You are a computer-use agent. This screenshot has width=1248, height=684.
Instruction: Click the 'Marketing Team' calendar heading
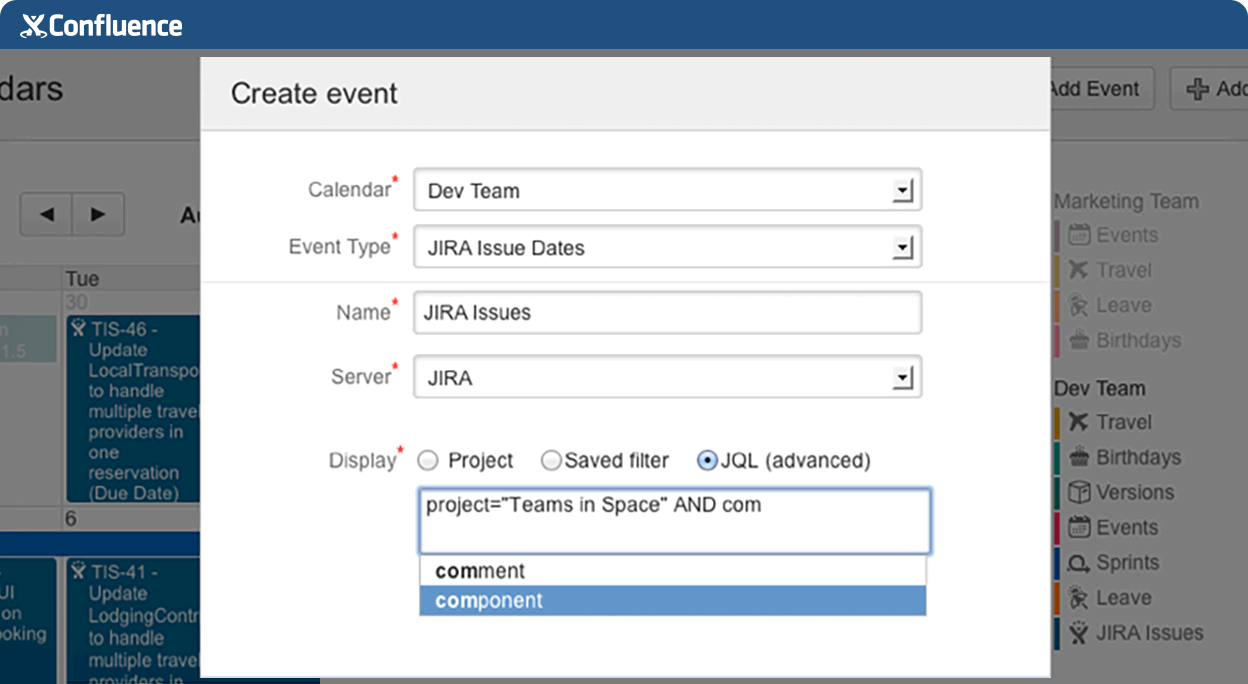coord(1126,201)
